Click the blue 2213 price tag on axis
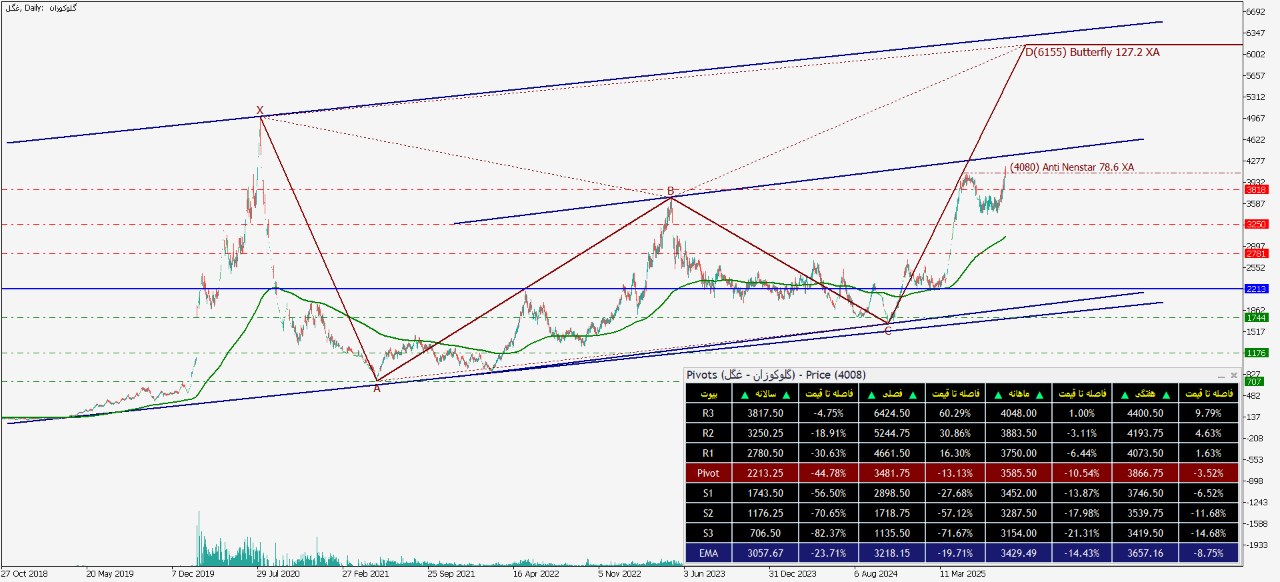The image size is (1280, 582). pyautogui.click(x=1256, y=289)
